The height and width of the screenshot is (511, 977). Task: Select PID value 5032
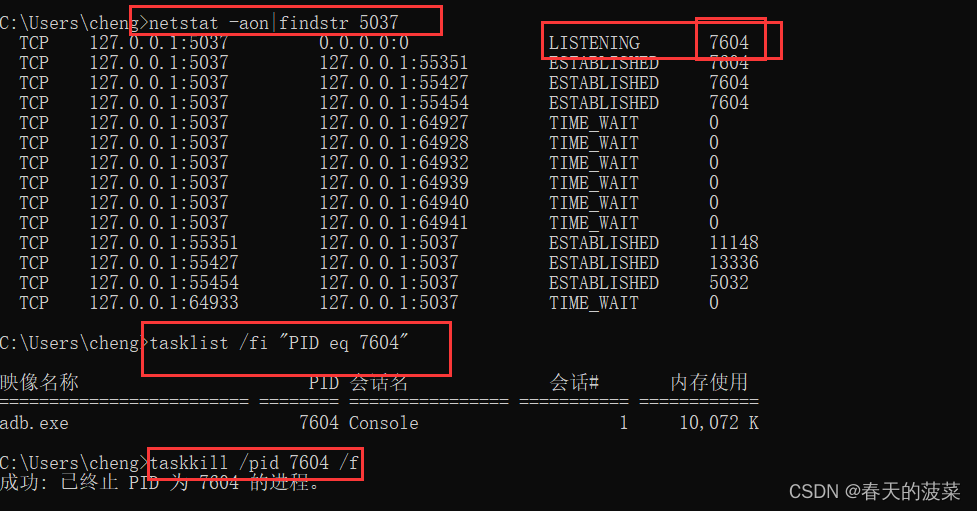729,282
